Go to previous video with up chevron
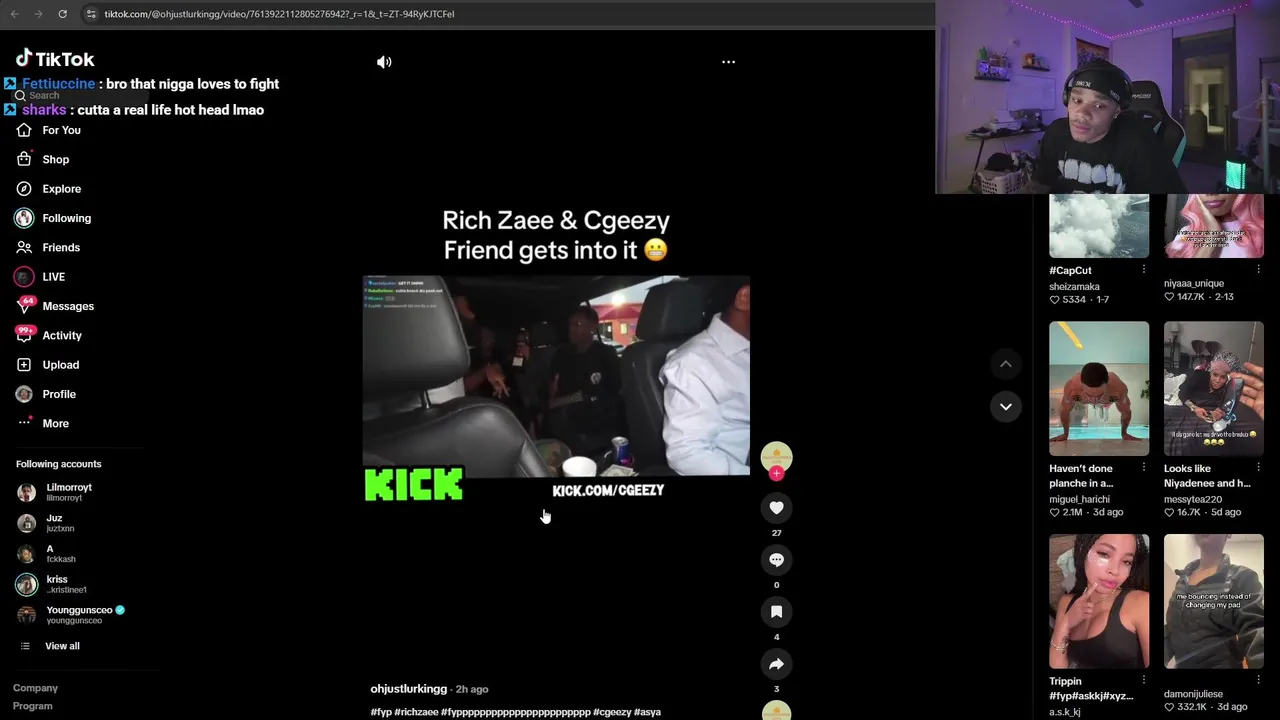The width and height of the screenshot is (1280, 720). point(1006,364)
